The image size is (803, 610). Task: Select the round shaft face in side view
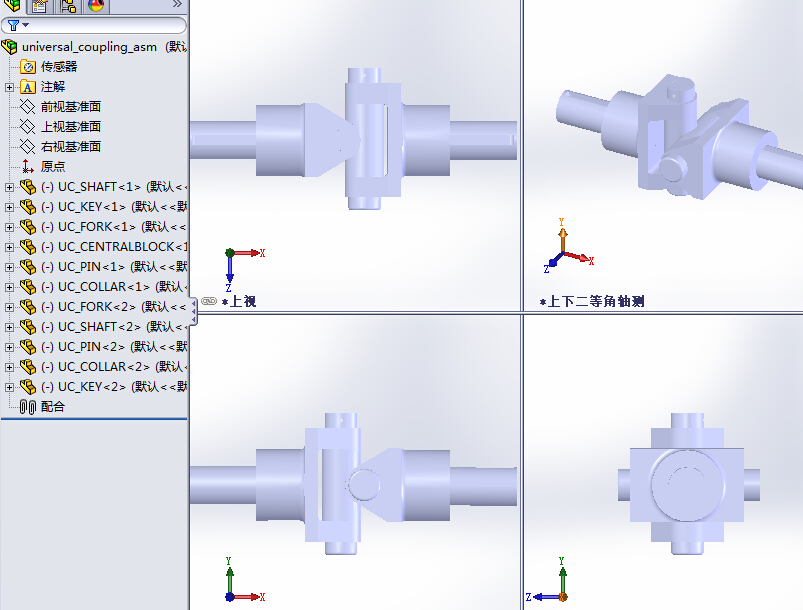point(687,485)
